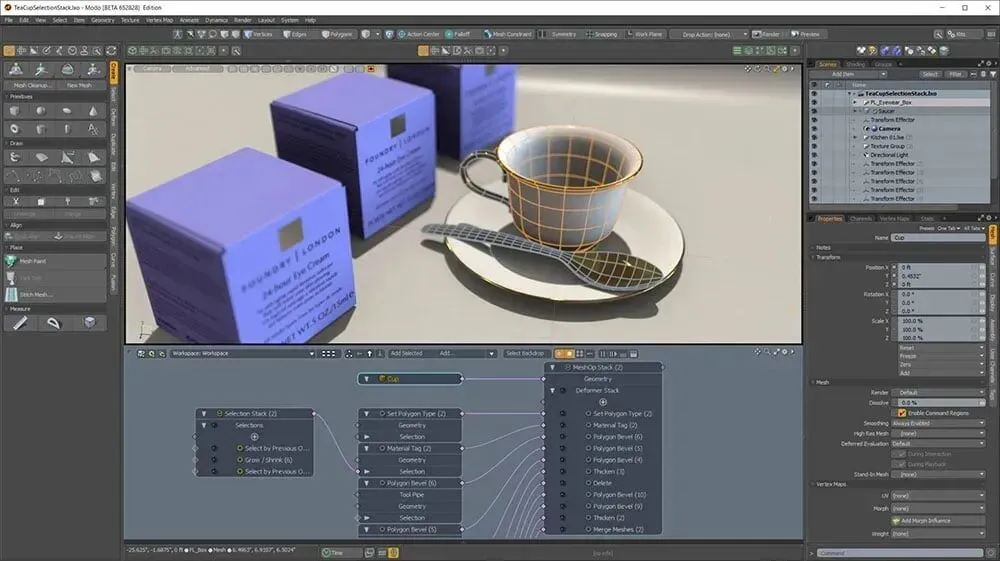Toggle visibility of the Camera item
The image size is (1000, 561).
[813, 128]
